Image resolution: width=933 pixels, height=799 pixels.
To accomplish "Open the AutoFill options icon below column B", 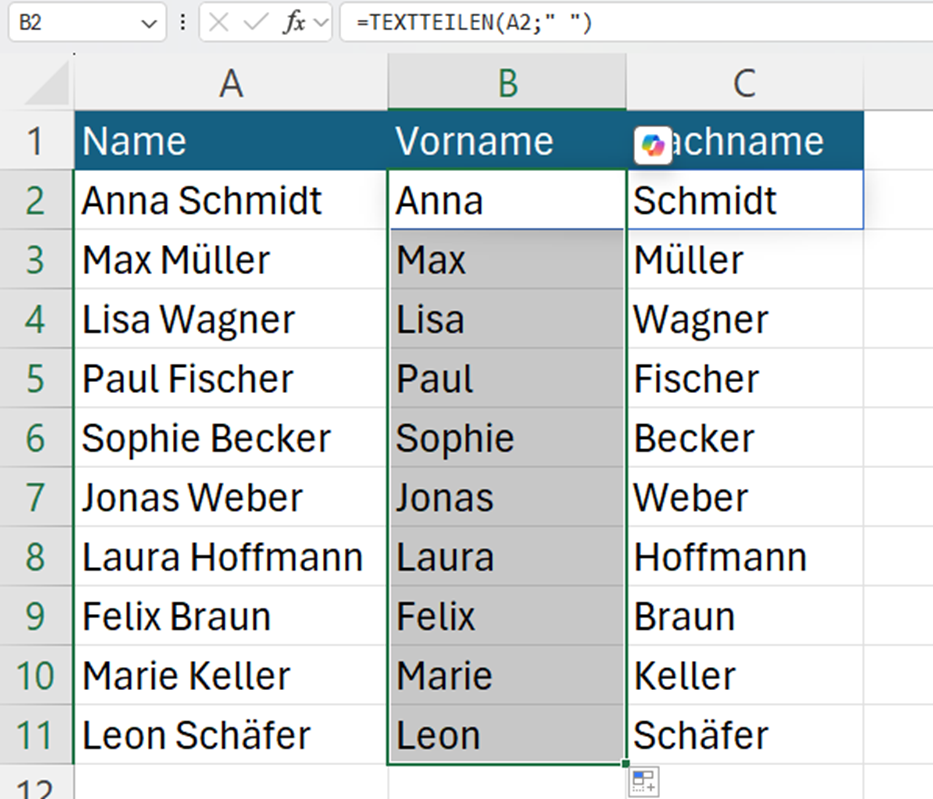I will coord(644,781).
